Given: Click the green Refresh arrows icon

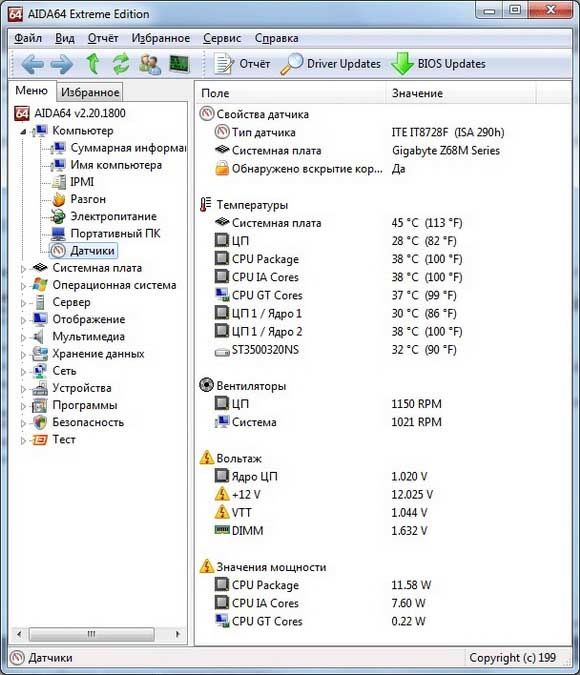Looking at the screenshot, I should (121, 64).
